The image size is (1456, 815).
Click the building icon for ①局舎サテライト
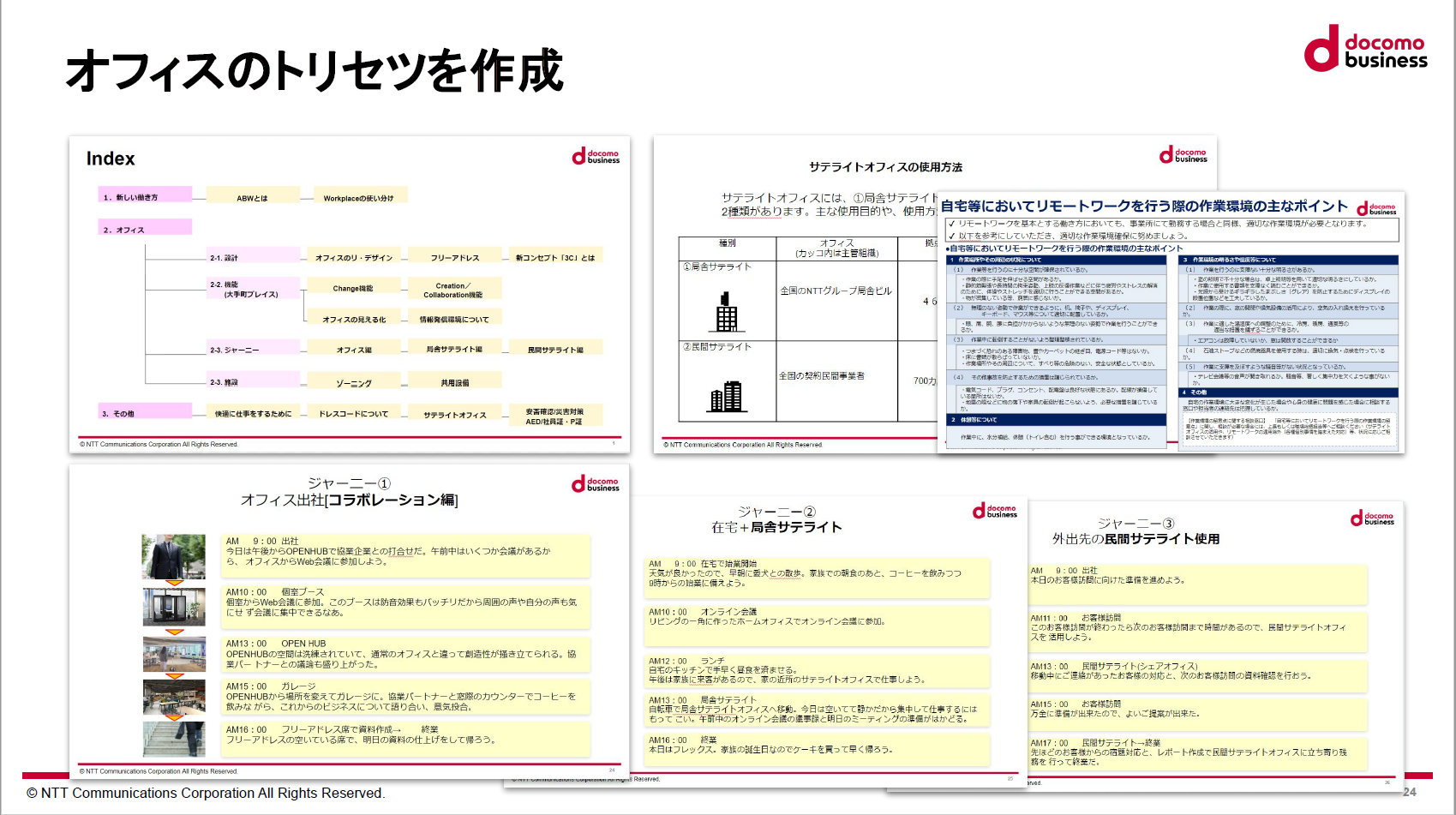pos(727,310)
